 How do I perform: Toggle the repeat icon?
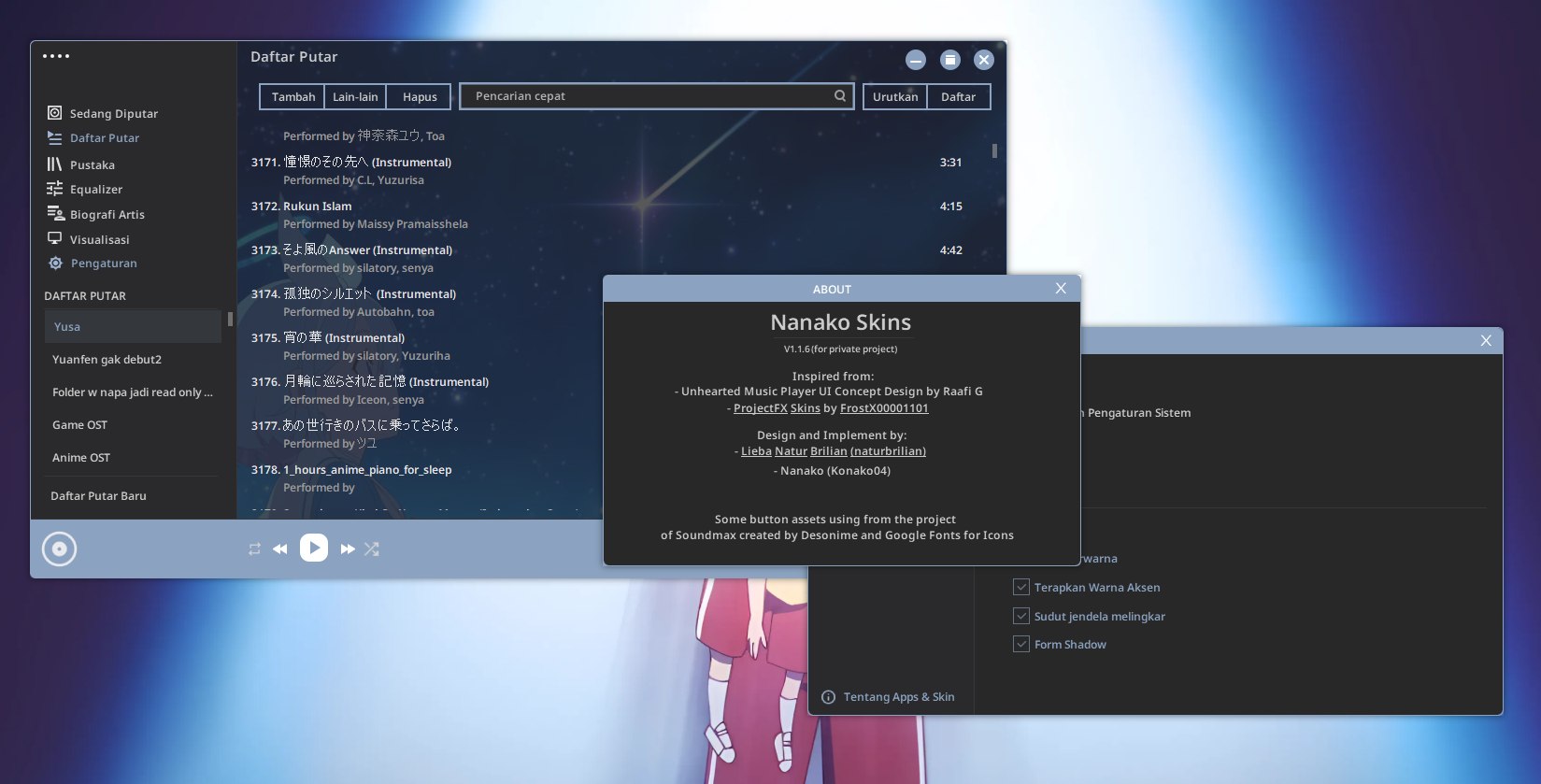tap(254, 549)
